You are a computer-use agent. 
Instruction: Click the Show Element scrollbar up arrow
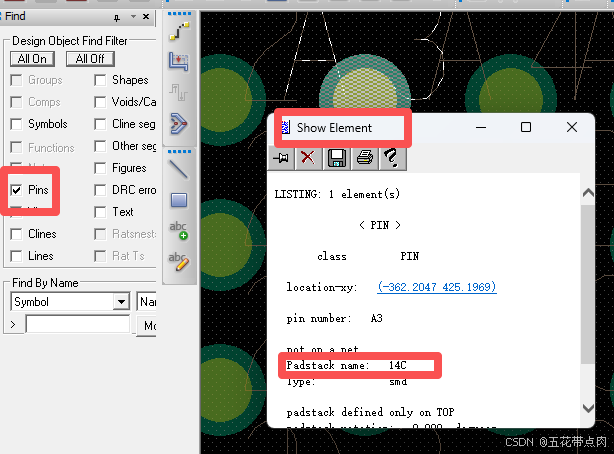tap(588, 193)
